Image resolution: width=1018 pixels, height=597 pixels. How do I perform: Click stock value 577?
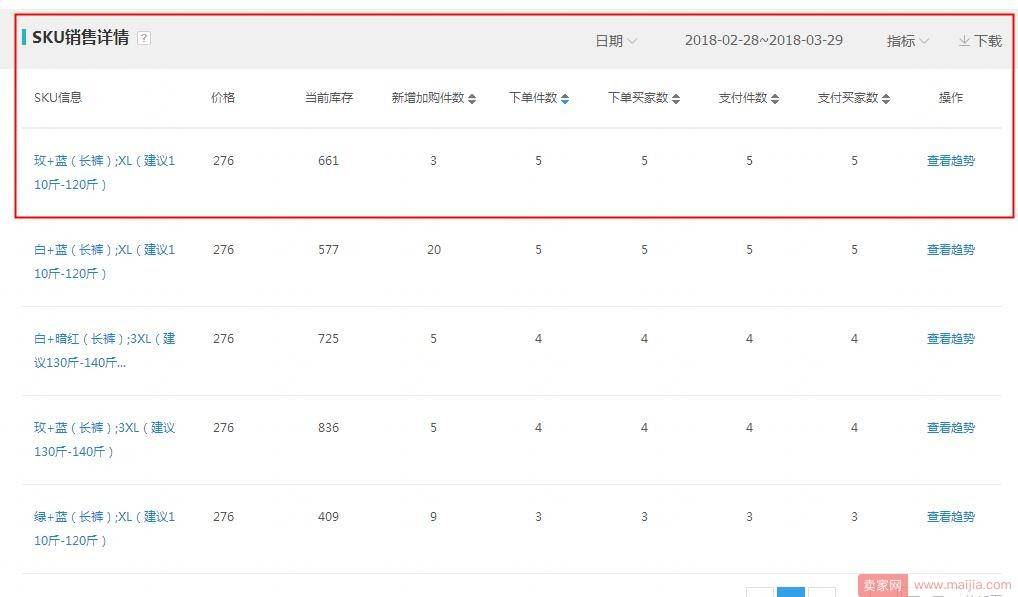329,250
